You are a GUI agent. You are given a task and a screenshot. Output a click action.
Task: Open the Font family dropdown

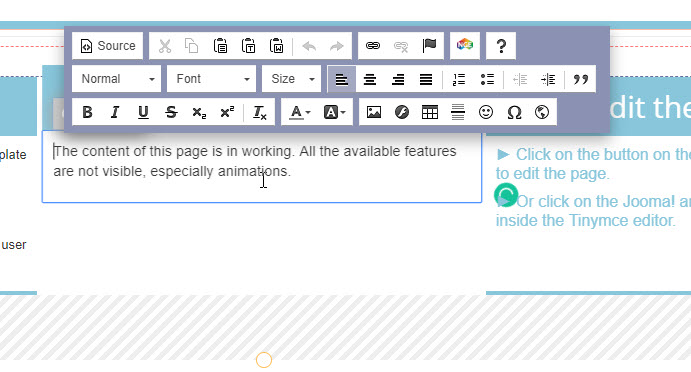coord(212,79)
